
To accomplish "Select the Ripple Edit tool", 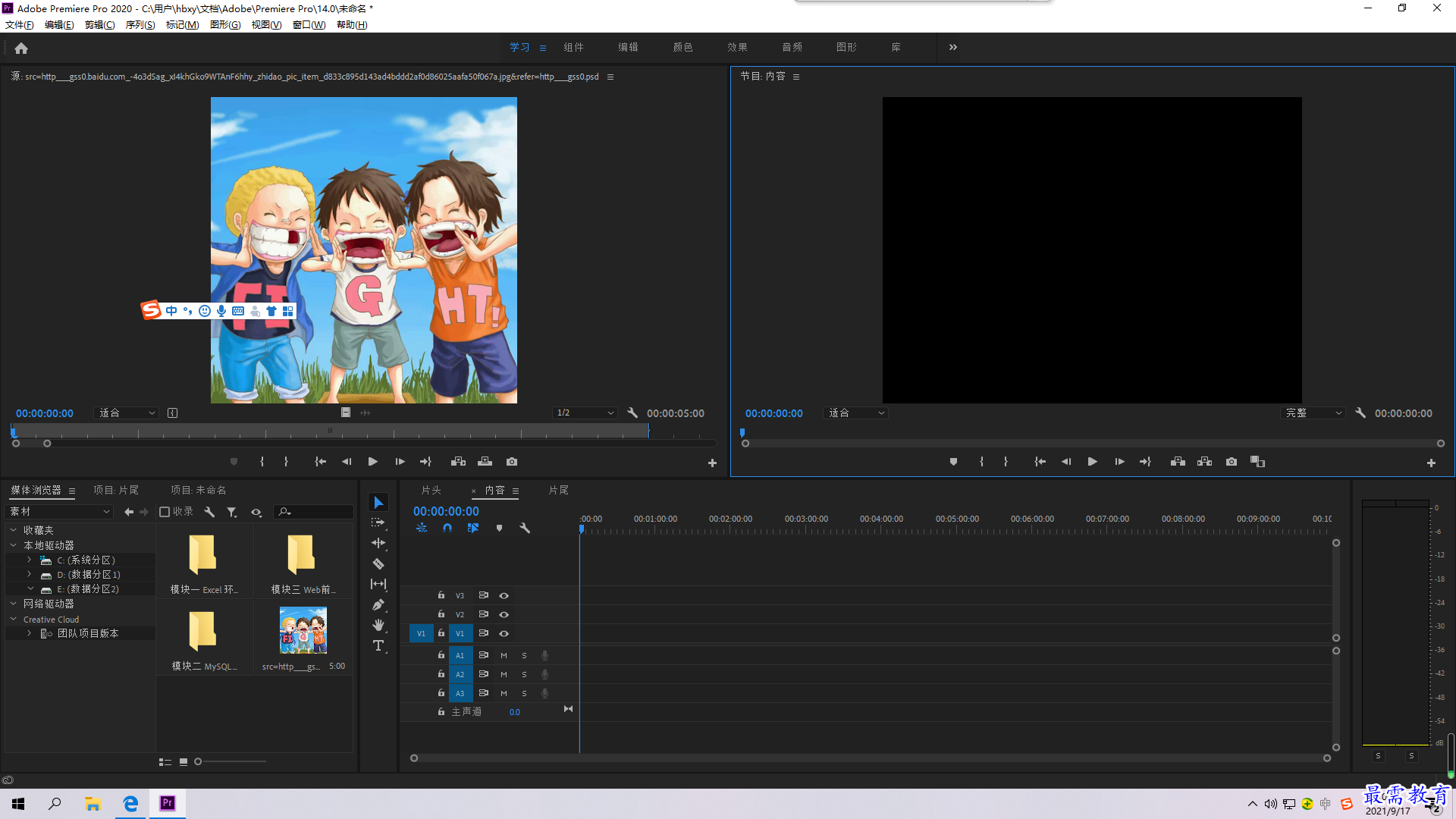I will coord(378,544).
